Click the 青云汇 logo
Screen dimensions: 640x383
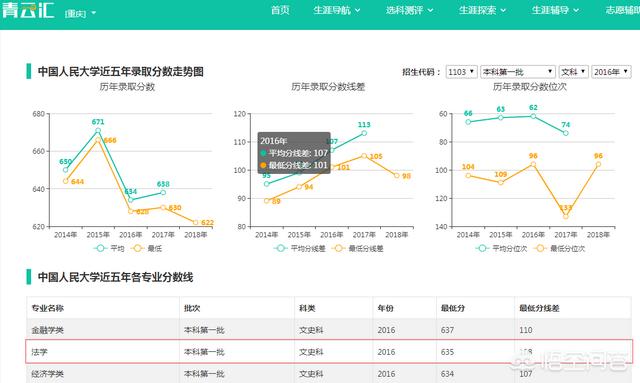click(28, 10)
